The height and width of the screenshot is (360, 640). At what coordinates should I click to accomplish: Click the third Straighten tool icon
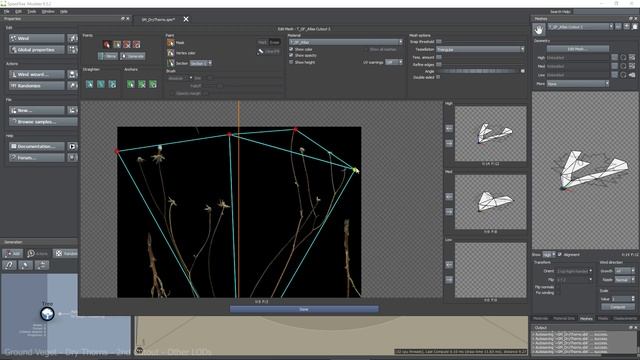(112, 84)
